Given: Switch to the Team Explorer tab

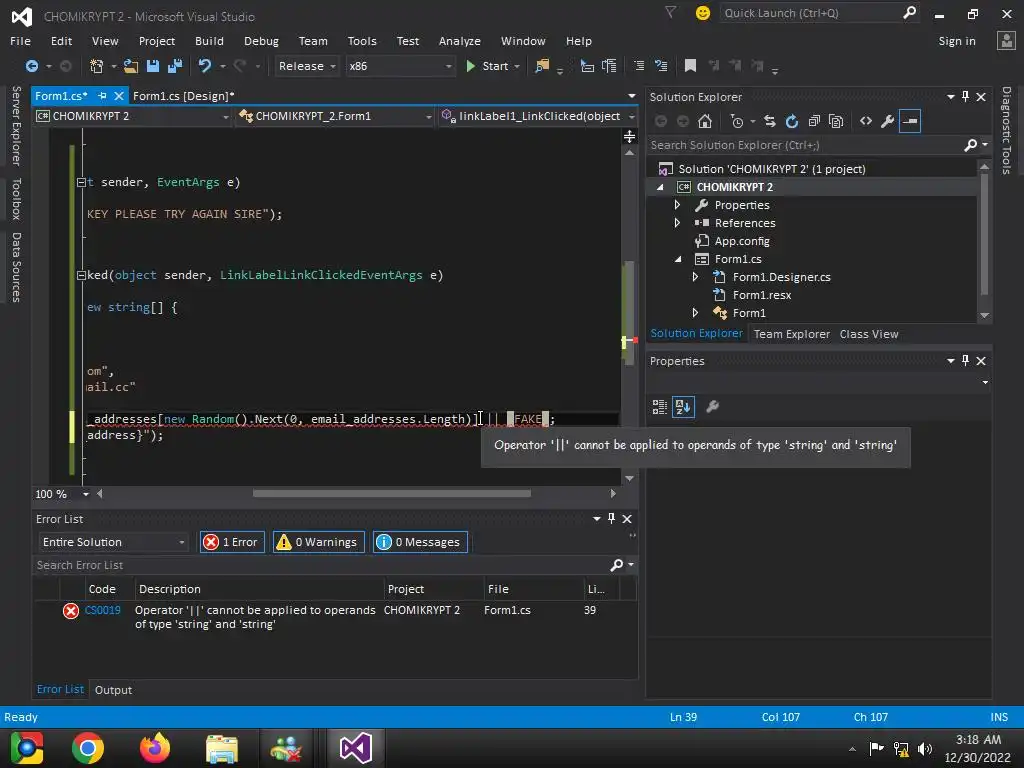Looking at the screenshot, I should 792,334.
